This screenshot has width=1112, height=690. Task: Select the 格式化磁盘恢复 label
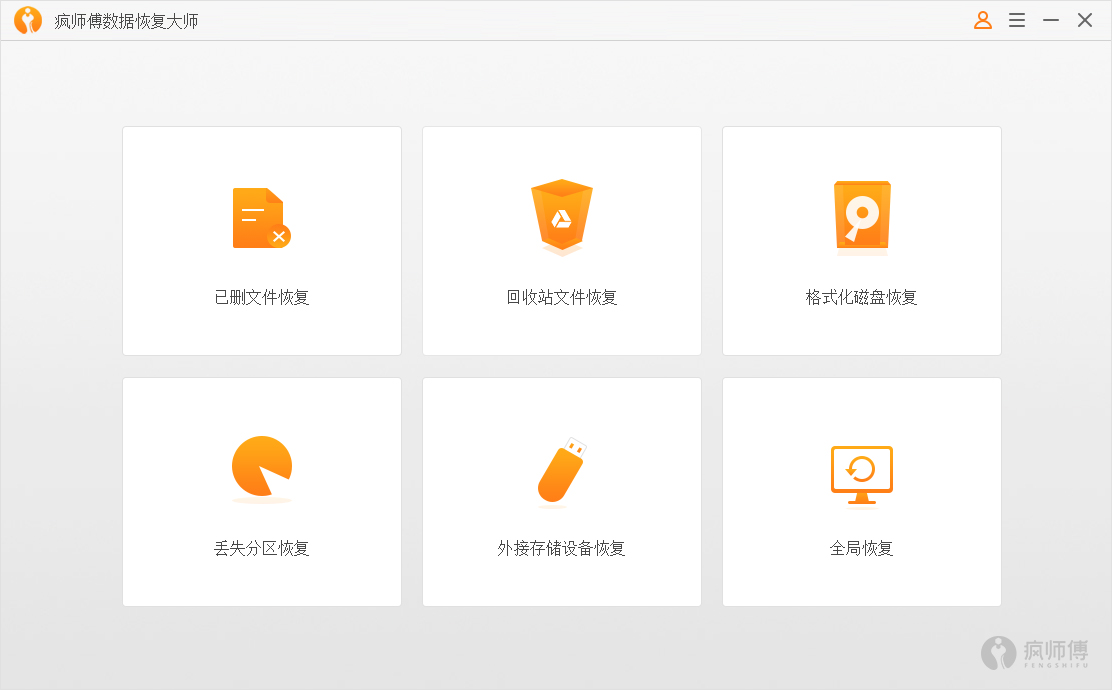click(862, 297)
